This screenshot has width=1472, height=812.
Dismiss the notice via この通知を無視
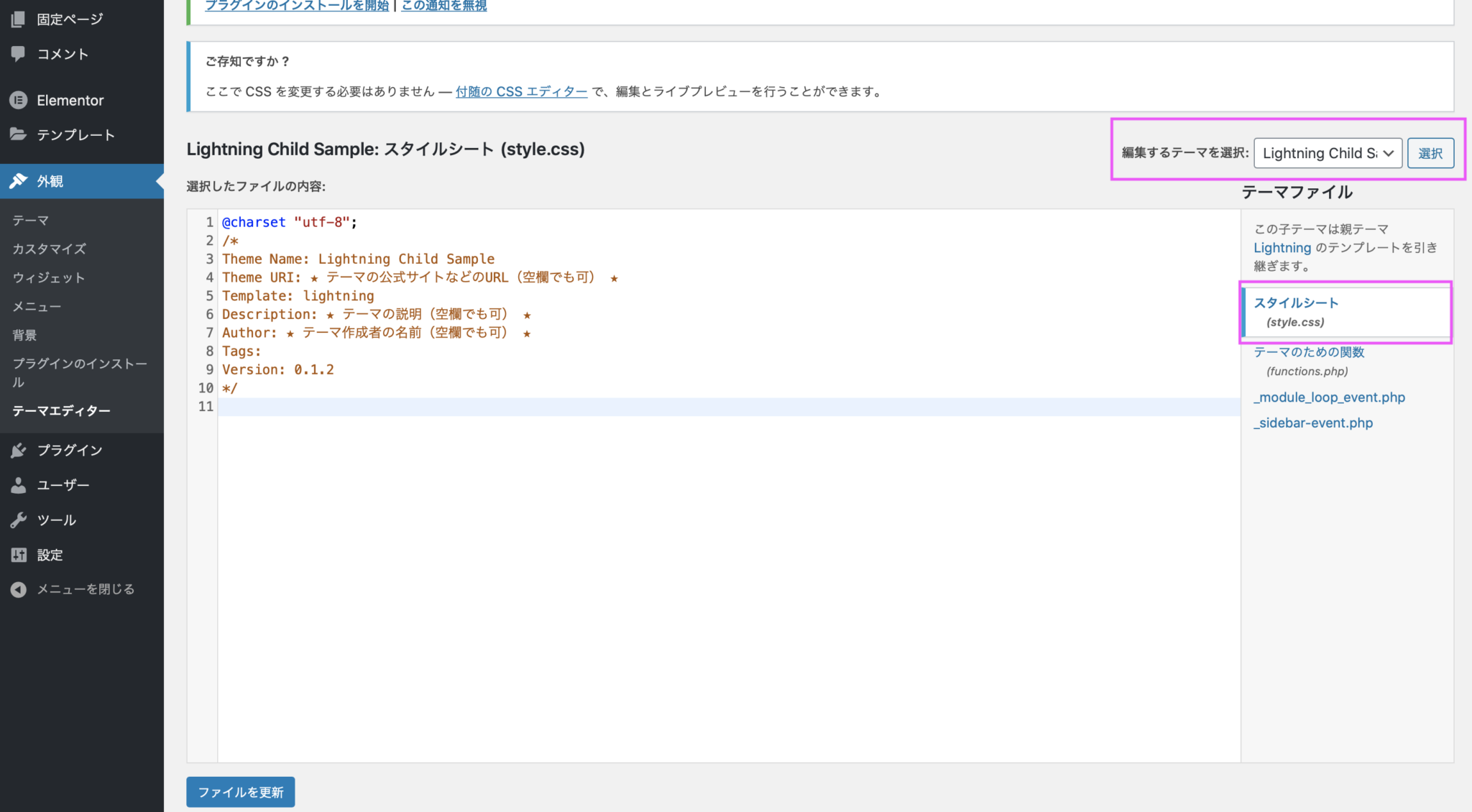443,6
